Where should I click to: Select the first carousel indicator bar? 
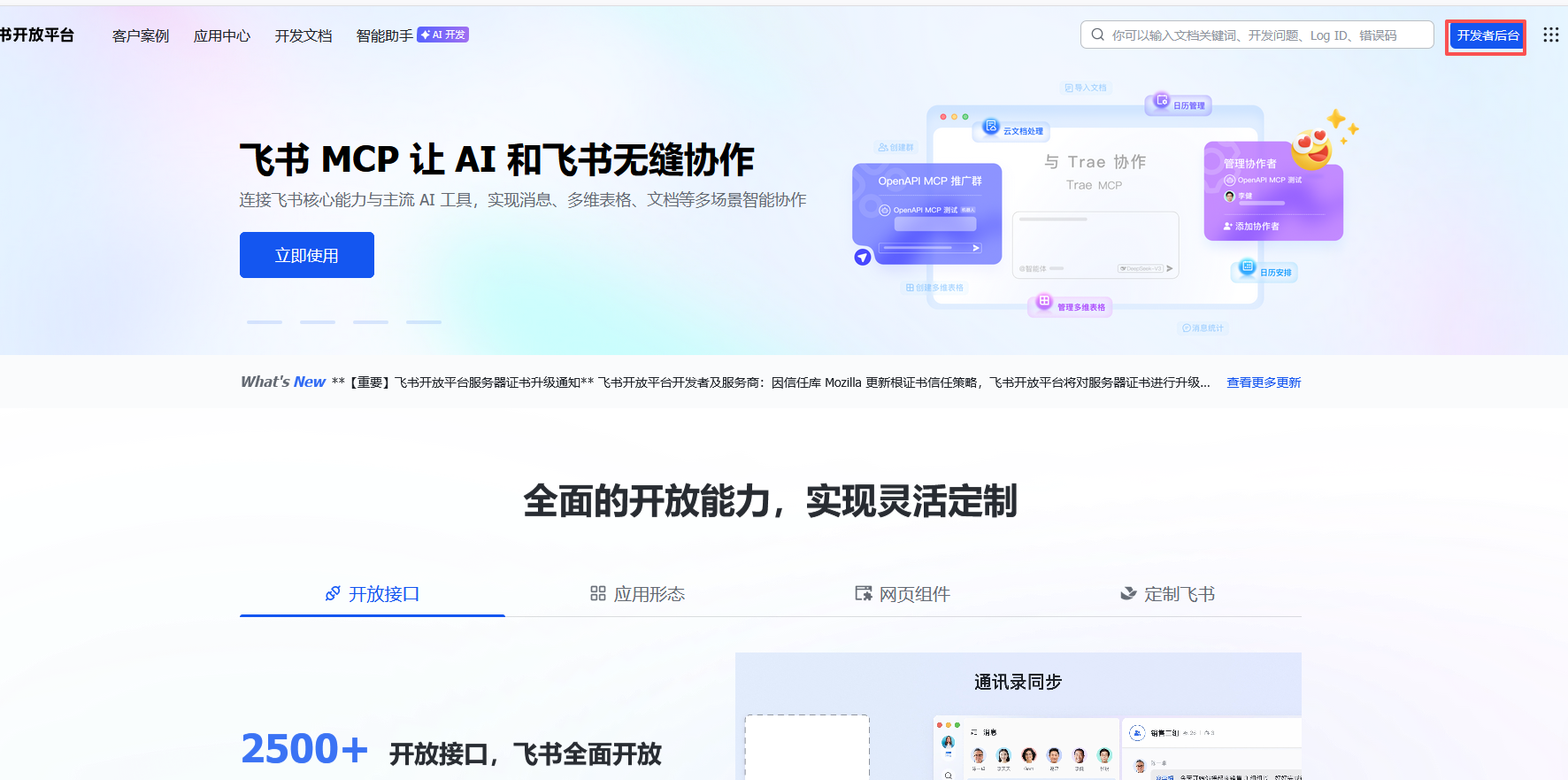tap(265, 322)
